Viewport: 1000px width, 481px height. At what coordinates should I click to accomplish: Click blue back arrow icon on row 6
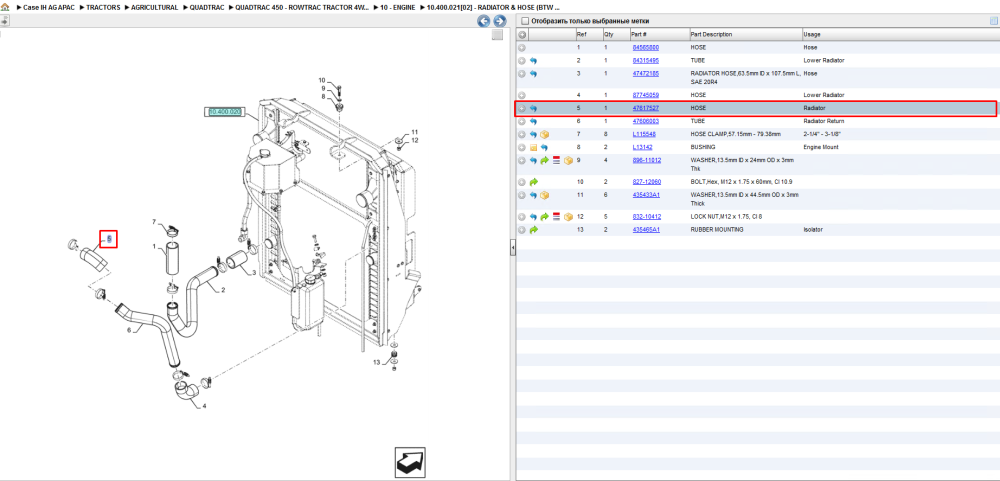[x=534, y=121]
